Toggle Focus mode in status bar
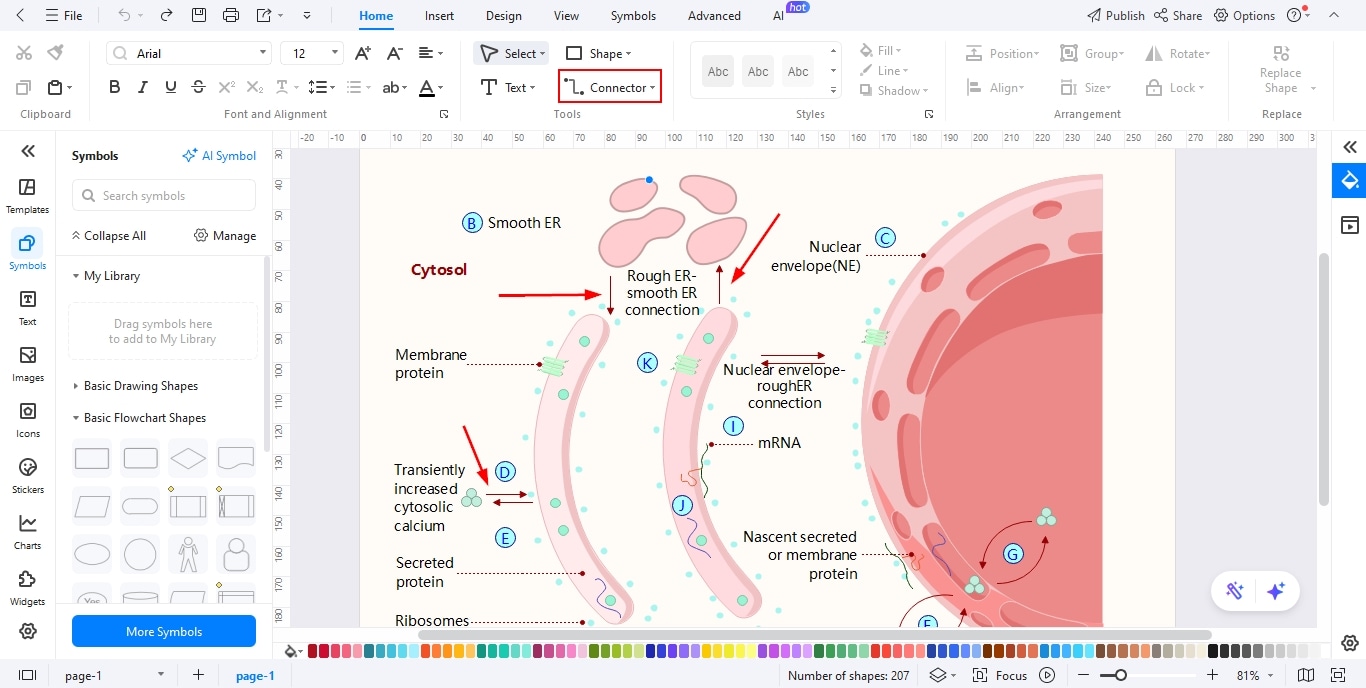The width and height of the screenshot is (1366, 688). point(1000,675)
